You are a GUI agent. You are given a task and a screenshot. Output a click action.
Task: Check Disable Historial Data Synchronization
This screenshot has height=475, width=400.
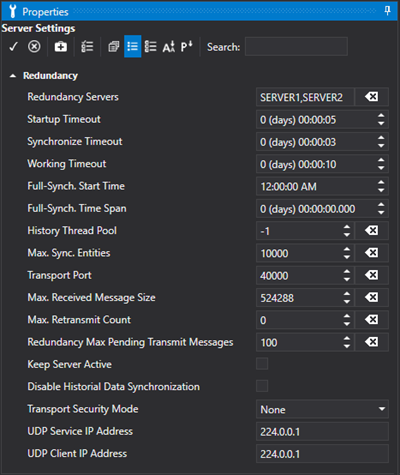(262, 386)
